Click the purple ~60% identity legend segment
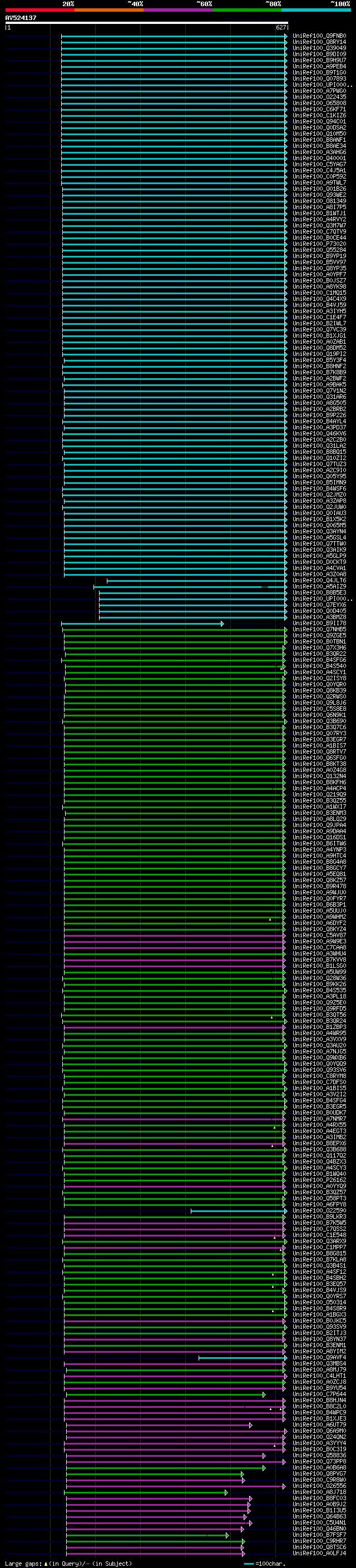356x1568 pixels. click(x=177, y=10)
